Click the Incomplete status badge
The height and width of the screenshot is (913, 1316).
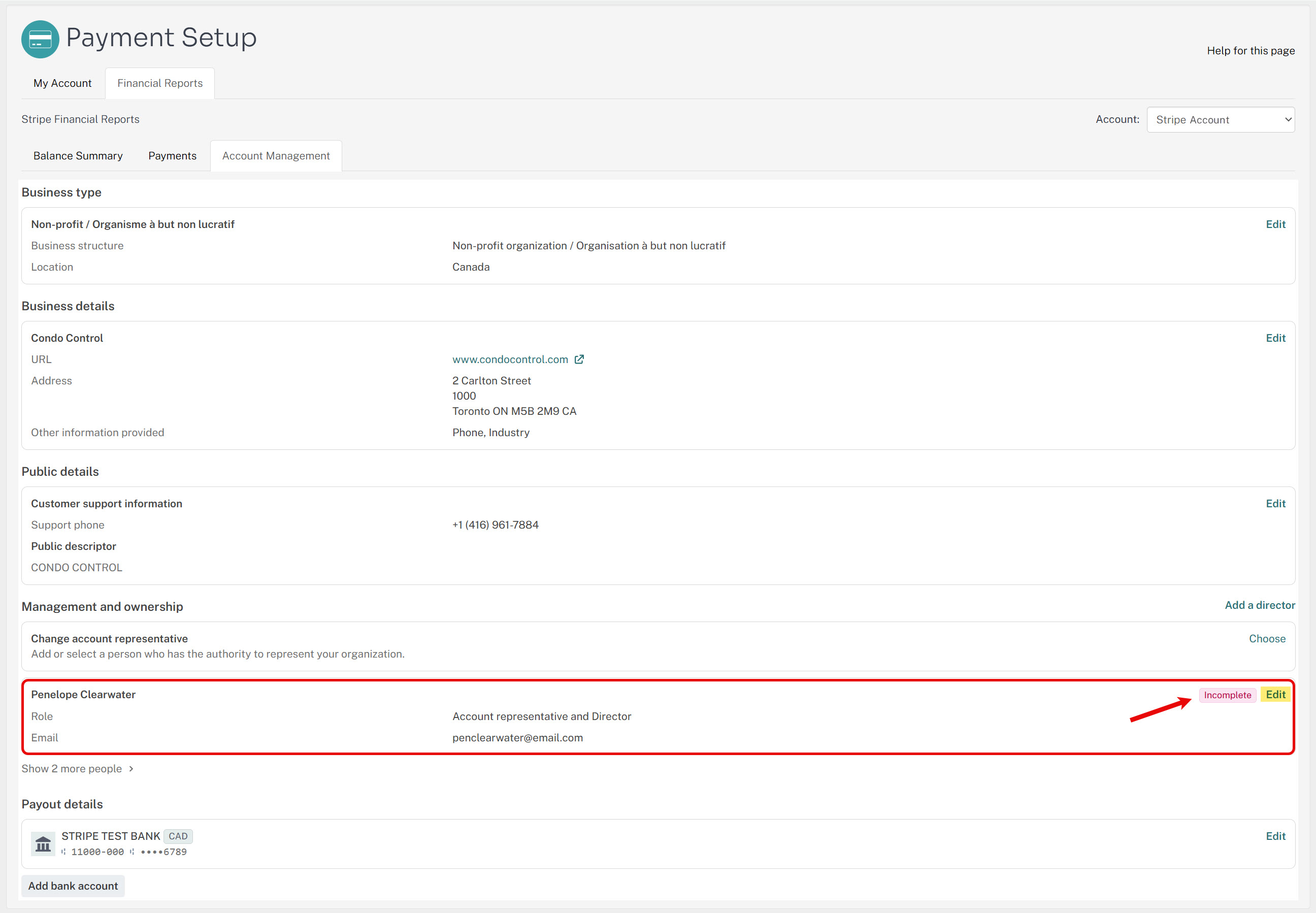point(1227,695)
